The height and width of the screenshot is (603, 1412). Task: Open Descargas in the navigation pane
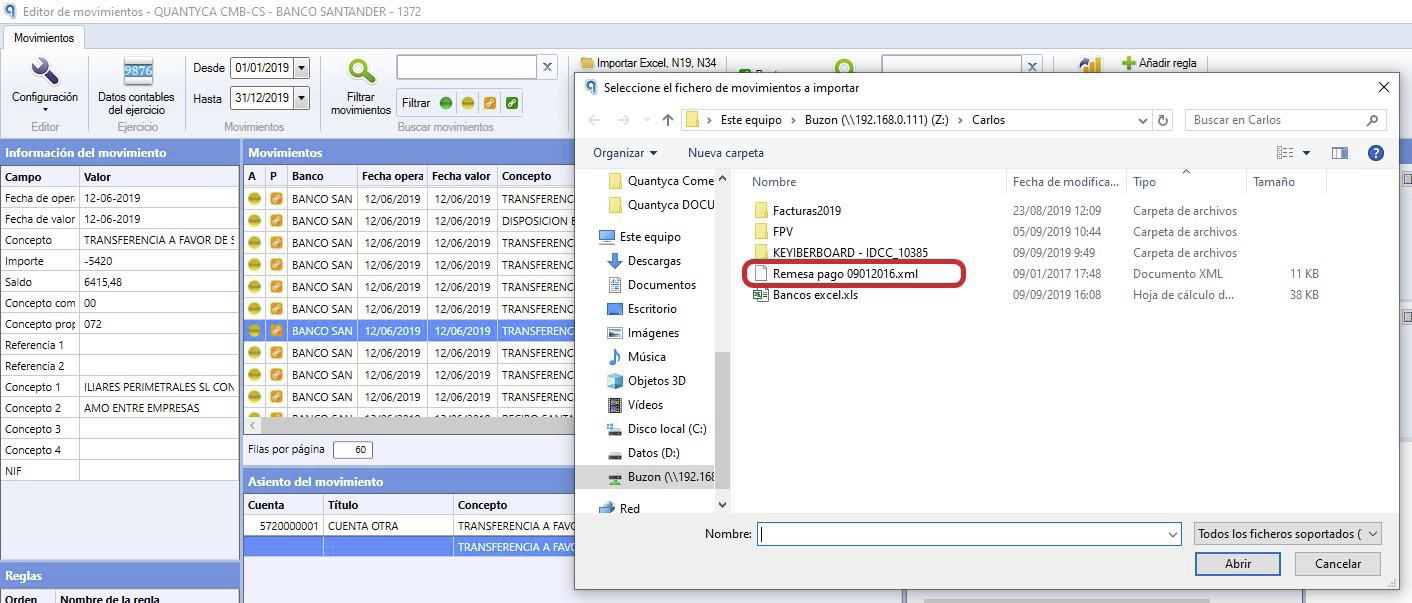654,261
